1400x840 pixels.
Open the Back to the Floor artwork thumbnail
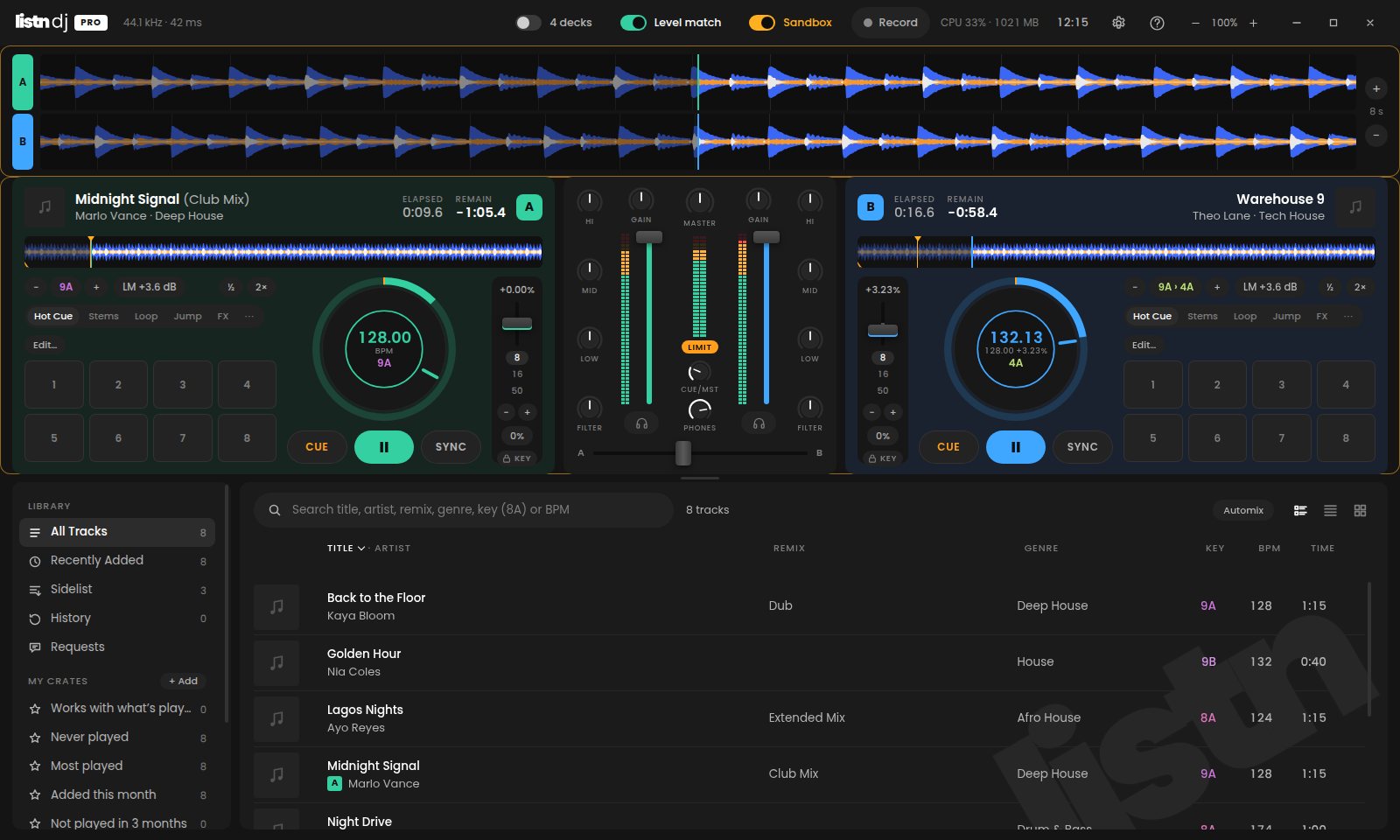276,606
